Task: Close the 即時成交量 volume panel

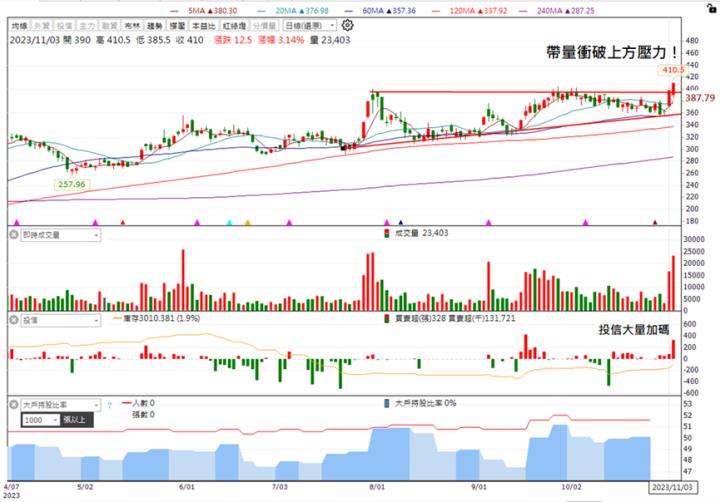Action: pos(14,235)
